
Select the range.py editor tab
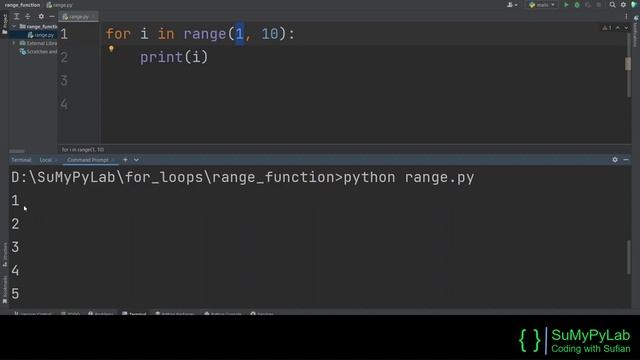click(78, 17)
